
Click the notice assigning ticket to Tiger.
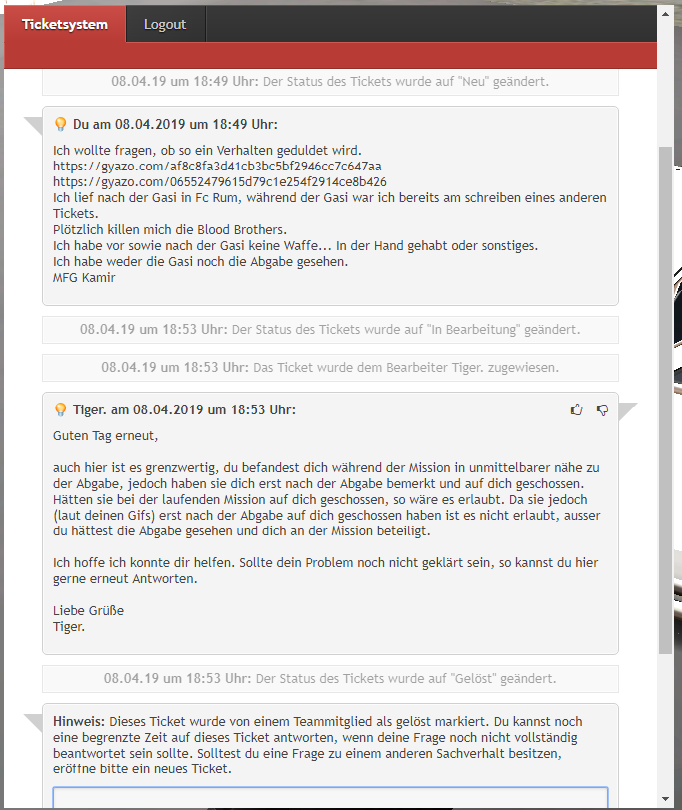pyautogui.click(x=330, y=368)
